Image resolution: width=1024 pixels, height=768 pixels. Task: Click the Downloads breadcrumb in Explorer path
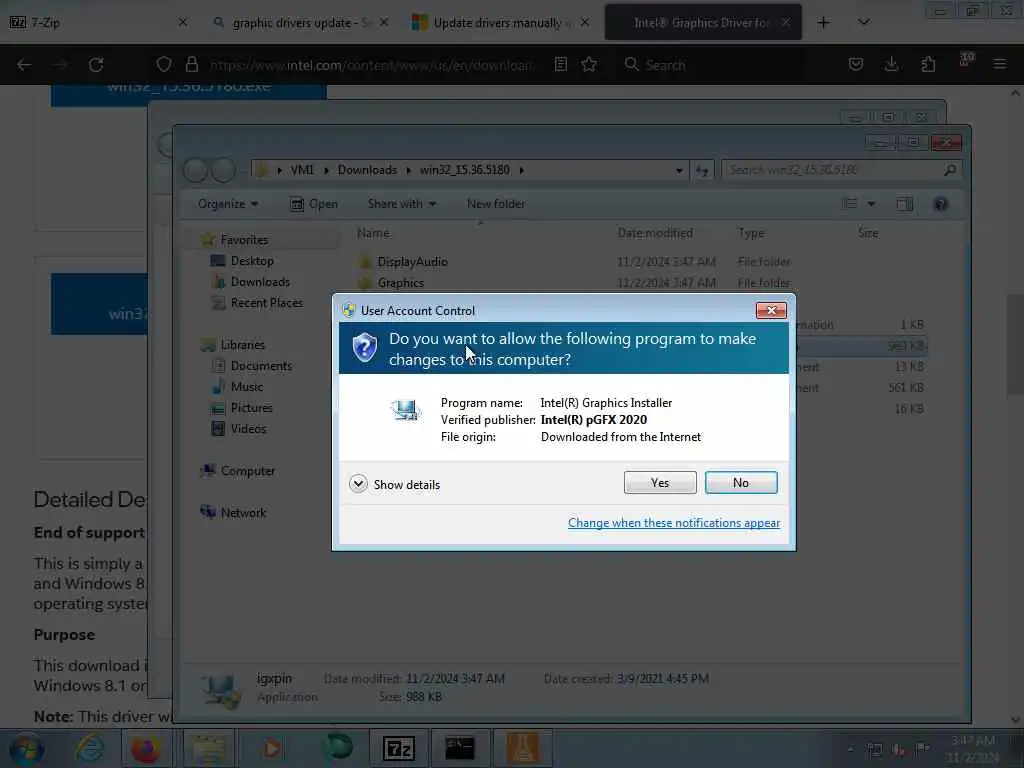[x=367, y=170]
